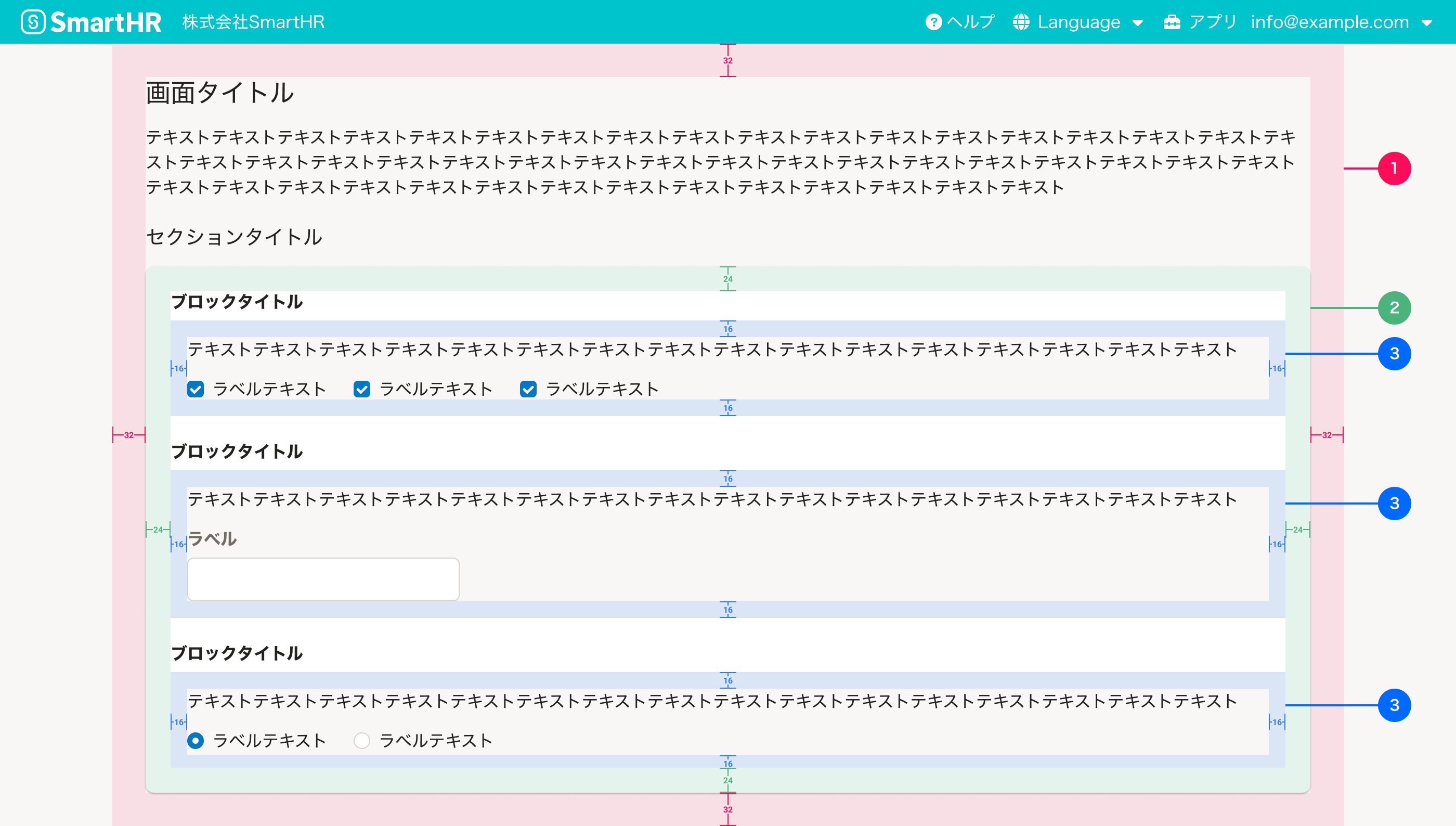
Task: Click the toolbox アプリ icon
Action: pos(1172,22)
